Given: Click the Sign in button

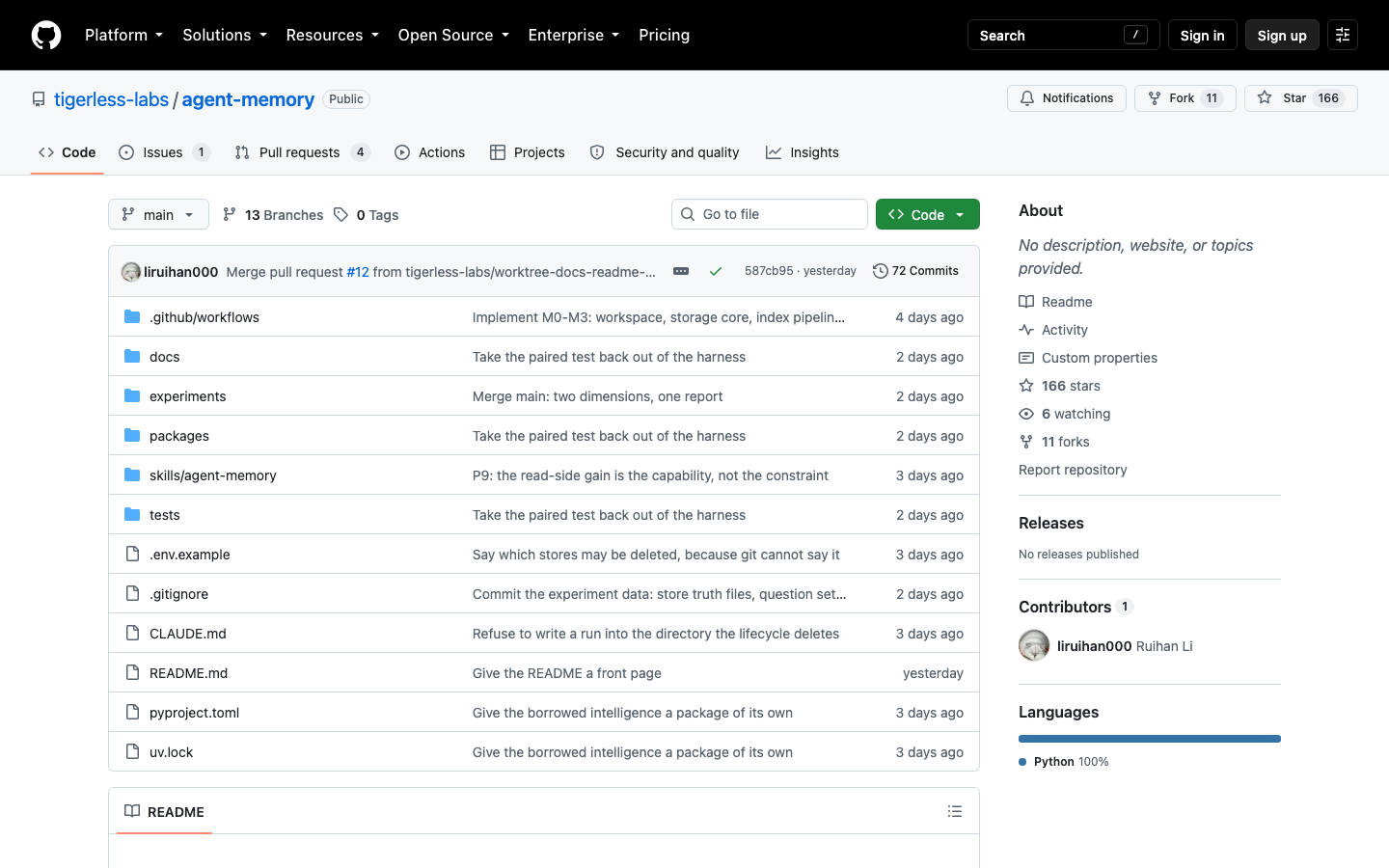Looking at the screenshot, I should tap(1202, 35).
